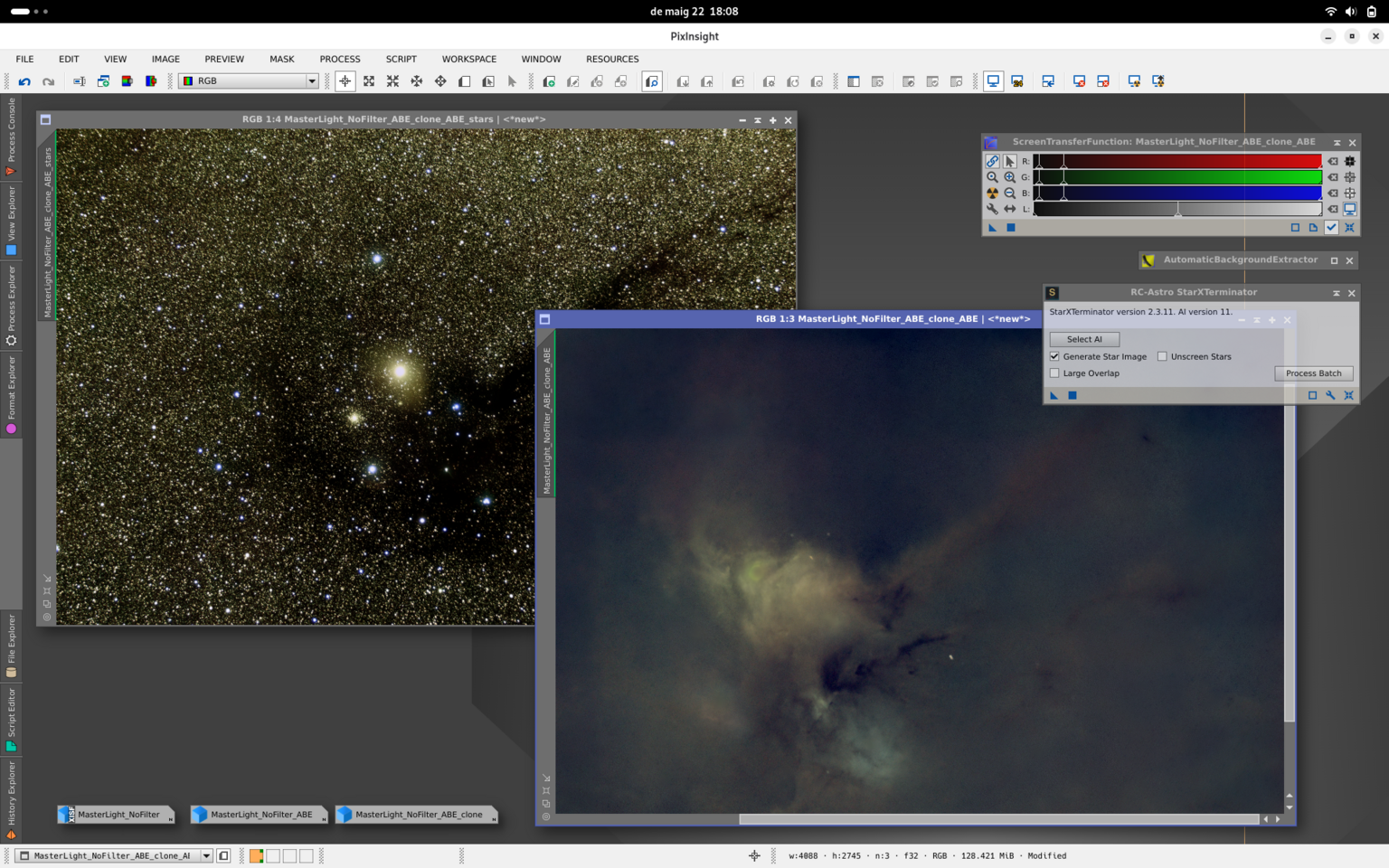The image size is (1389, 868).
Task: Reset the R channel in ScreenTransferFunction
Action: coord(1333,161)
